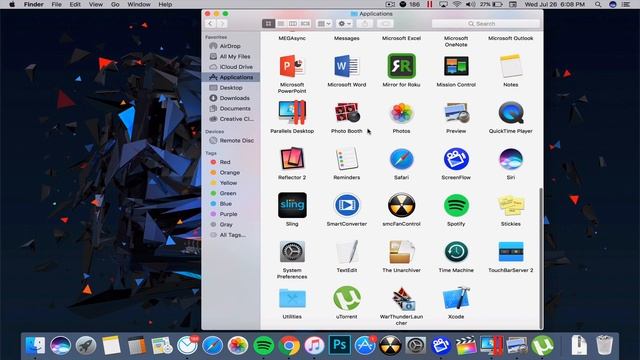This screenshot has height=360, width=640.
Task: Select TouchBarServer 2 app icon
Action: pyautogui.click(x=511, y=252)
